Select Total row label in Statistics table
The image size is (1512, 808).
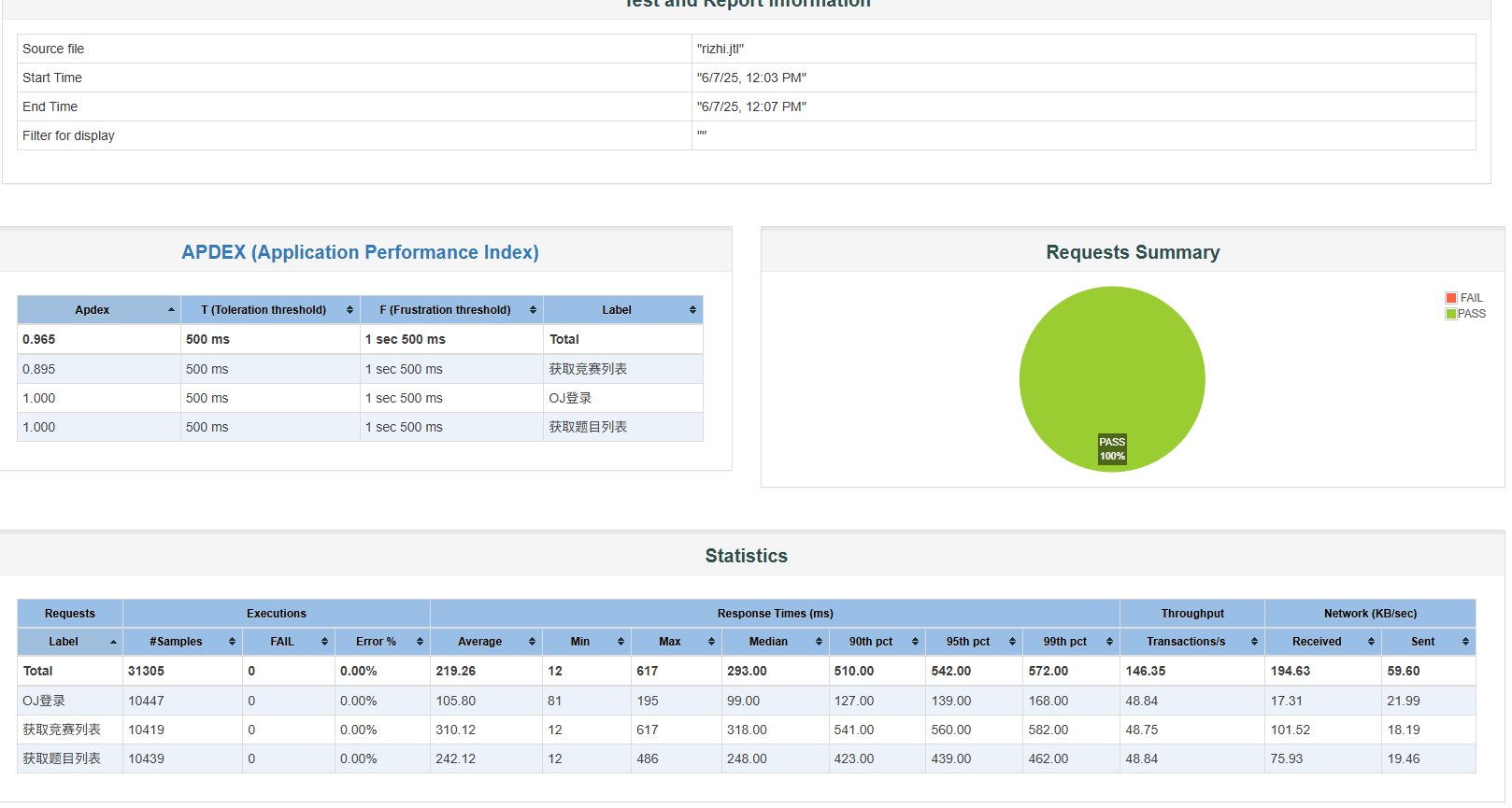coord(37,671)
